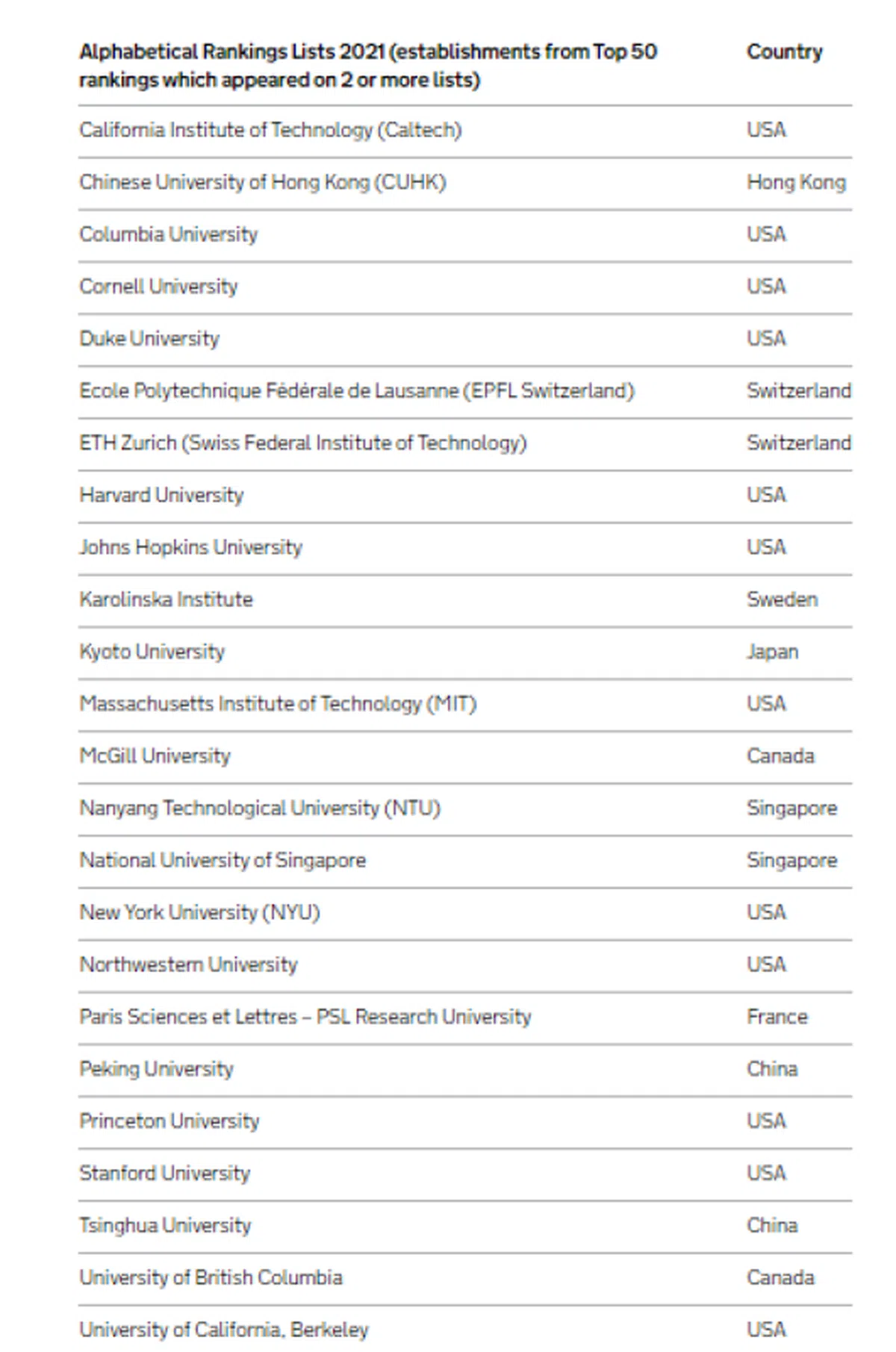Select the Columbia University name
The height and width of the screenshot is (1352, 896).
point(169,234)
